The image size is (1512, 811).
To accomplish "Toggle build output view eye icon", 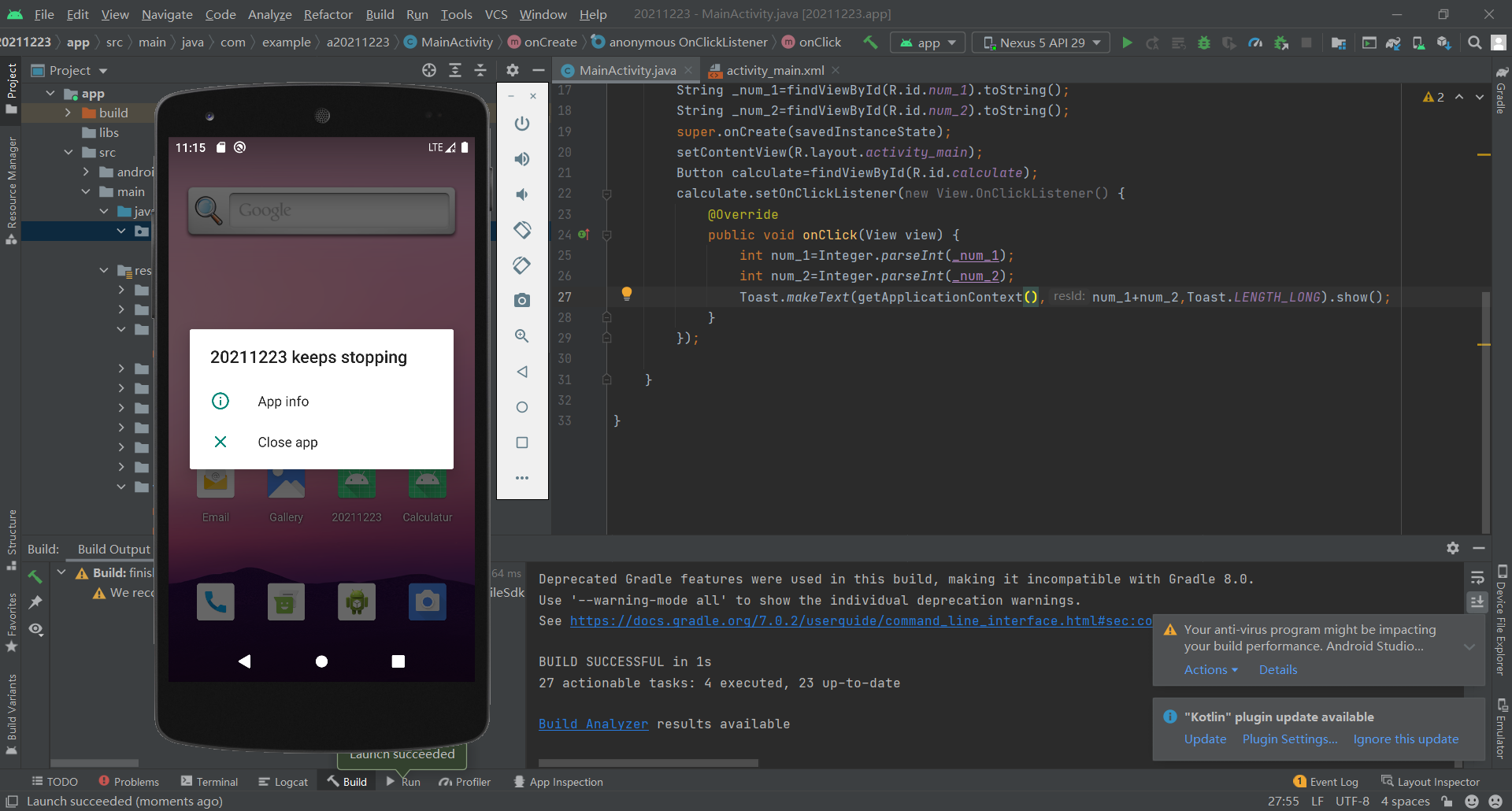I will (35, 629).
